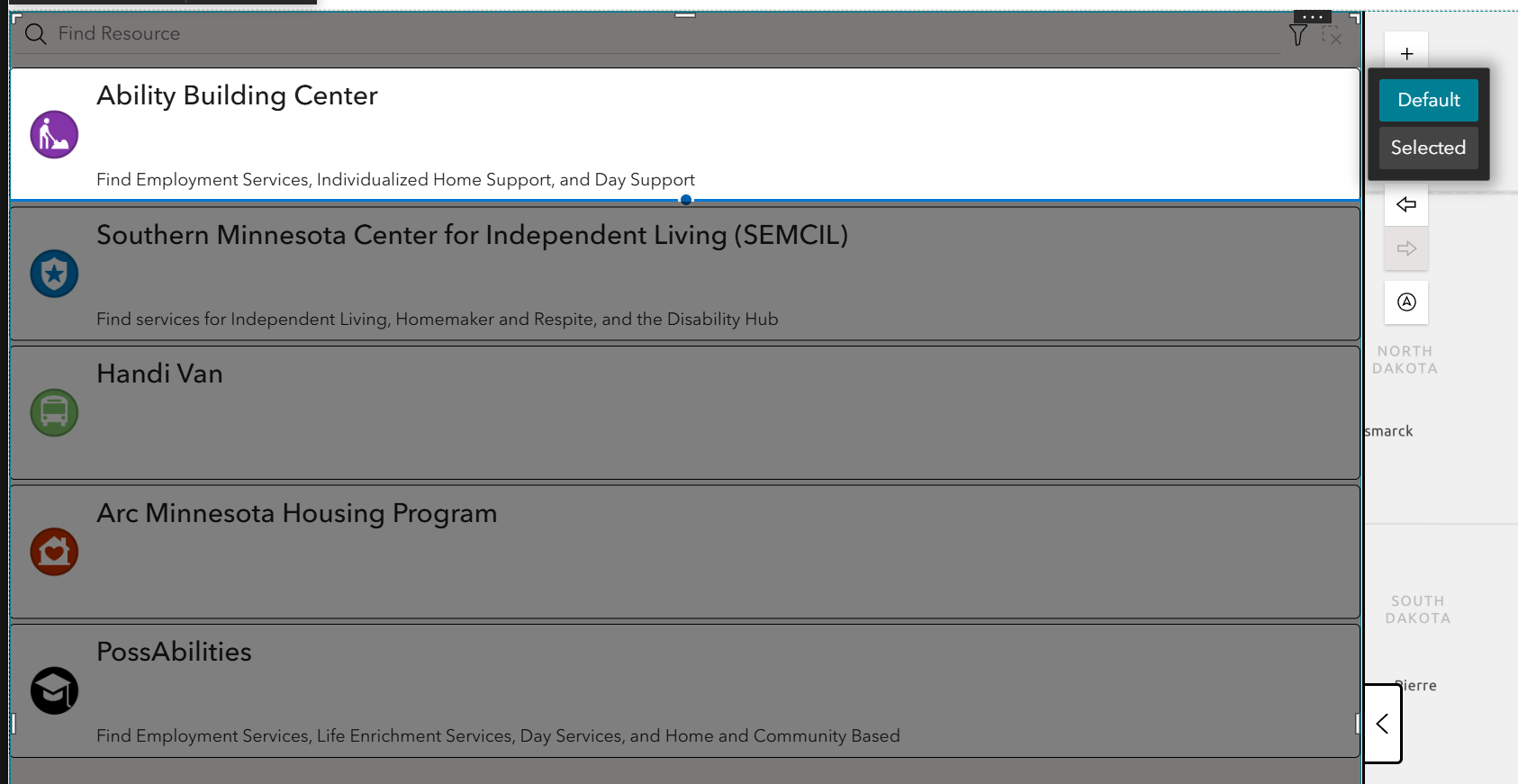Open the SEMCIL list item
The image size is (1518, 784).
pyautogui.click(x=684, y=274)
